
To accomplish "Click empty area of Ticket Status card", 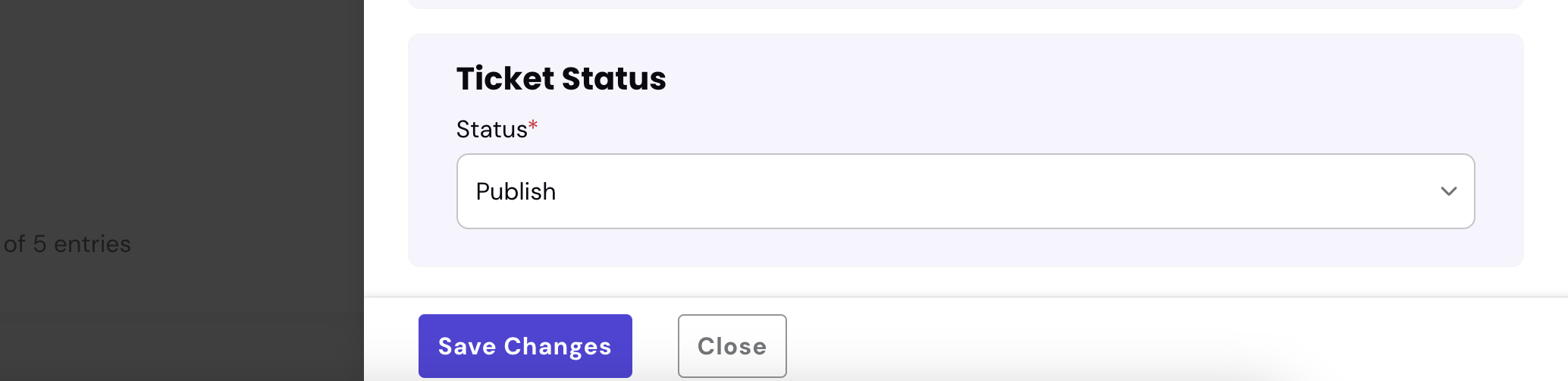I will pyautogui.click(x=1062, y=91).
